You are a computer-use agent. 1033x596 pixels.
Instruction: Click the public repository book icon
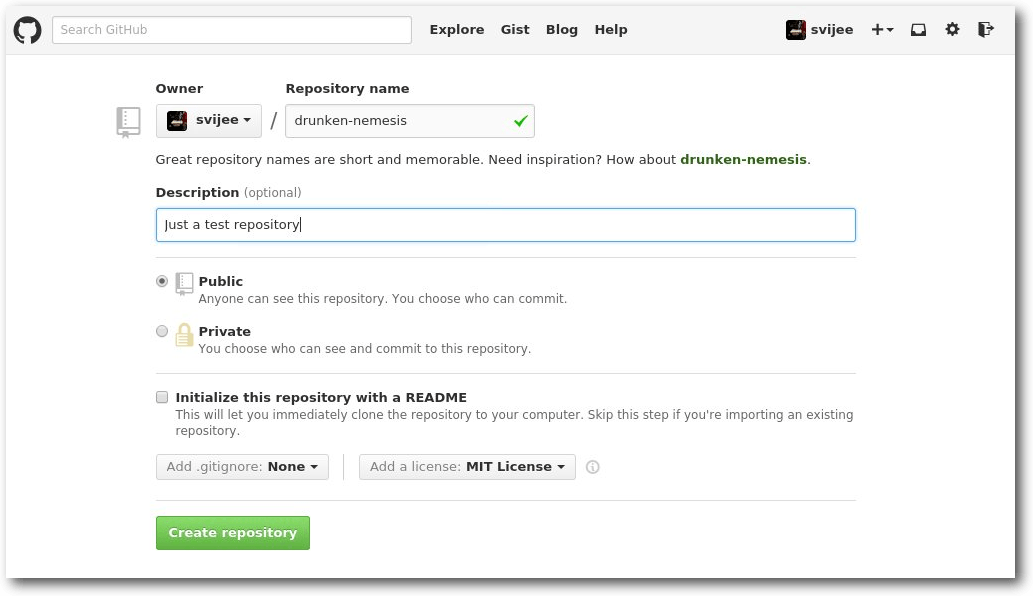(184, 284)
